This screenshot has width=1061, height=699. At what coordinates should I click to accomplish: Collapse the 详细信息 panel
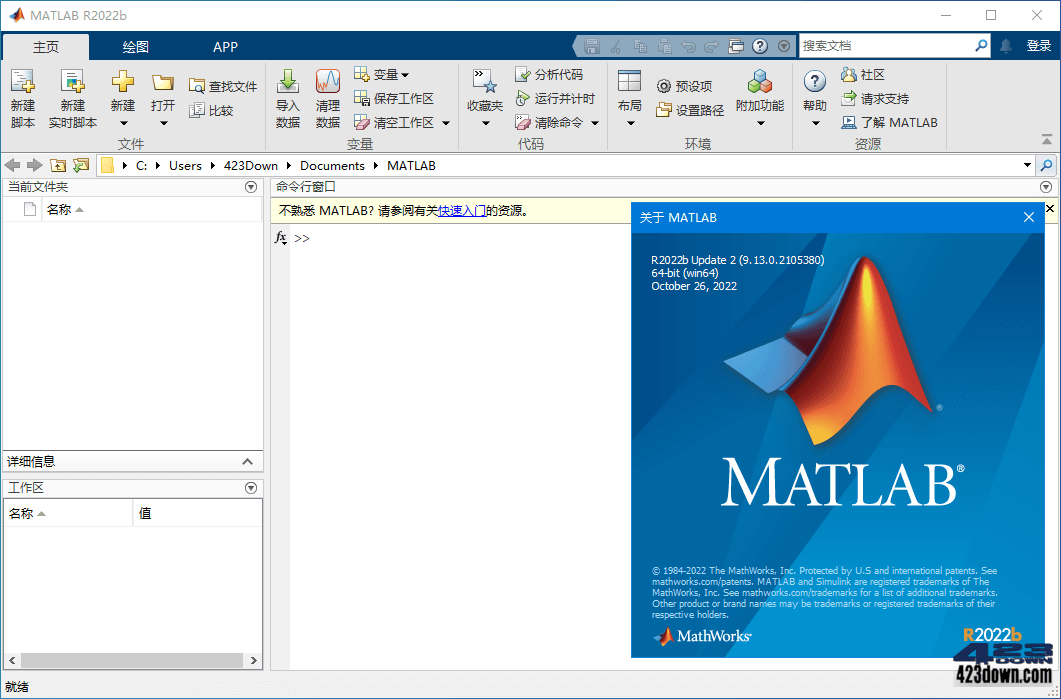coord(247,461)
